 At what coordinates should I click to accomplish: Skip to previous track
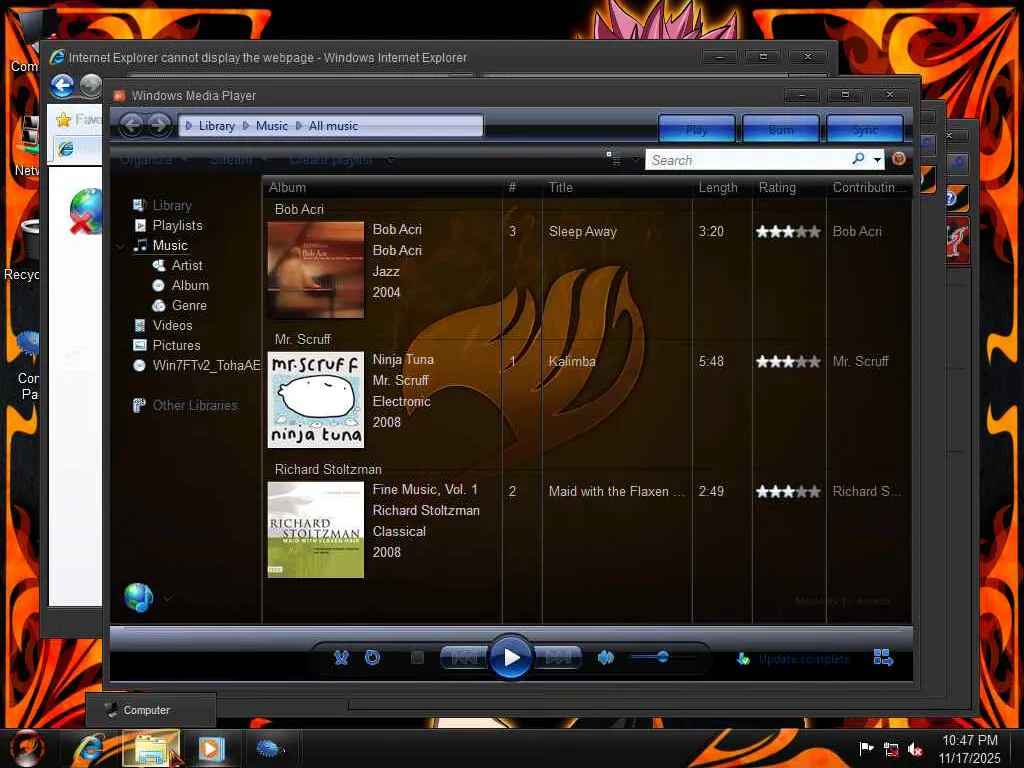click(464, 658)
